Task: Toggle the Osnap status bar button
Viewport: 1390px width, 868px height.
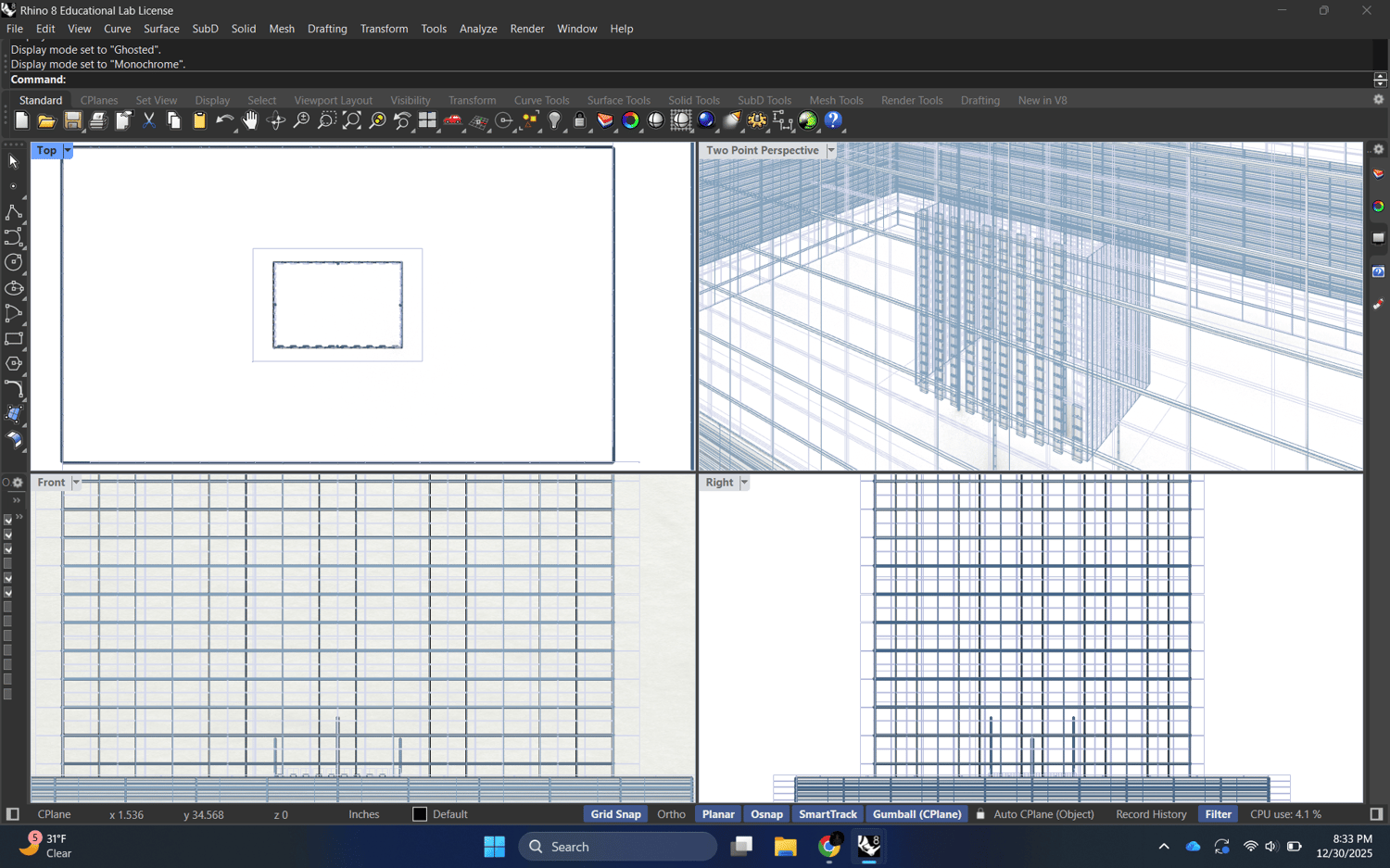Action: point(766,814)
